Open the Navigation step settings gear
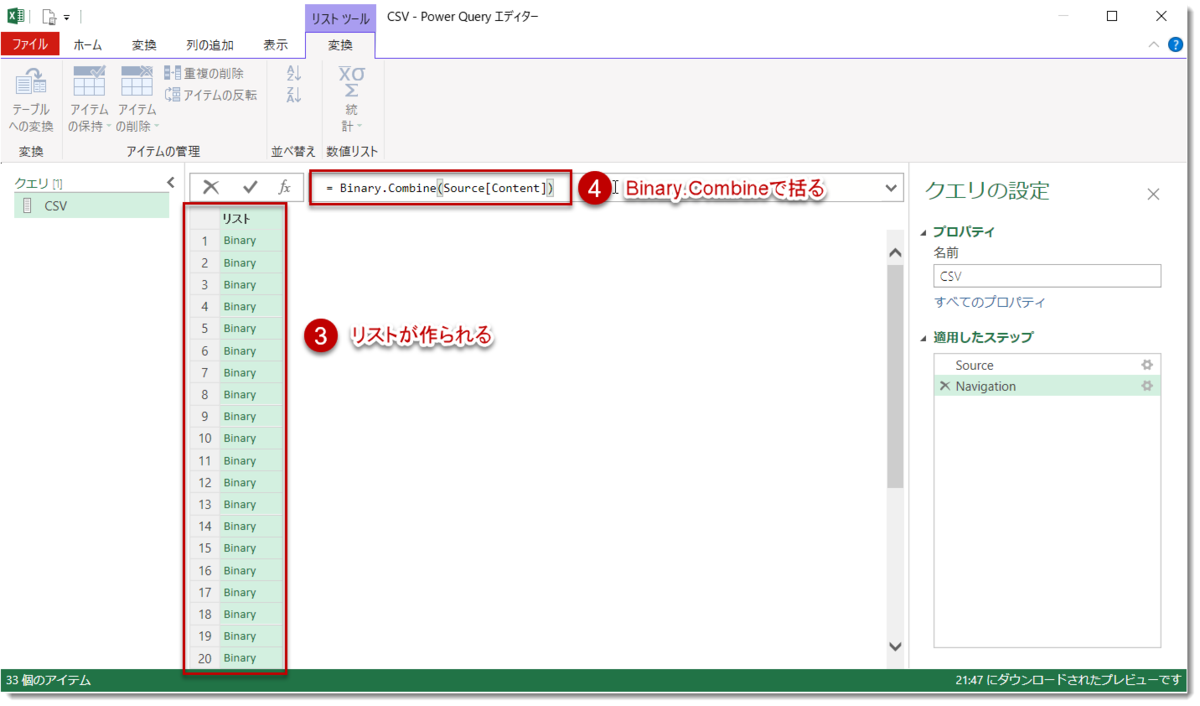Viewport: 1200px width, 706px height. coord(1147,386)
